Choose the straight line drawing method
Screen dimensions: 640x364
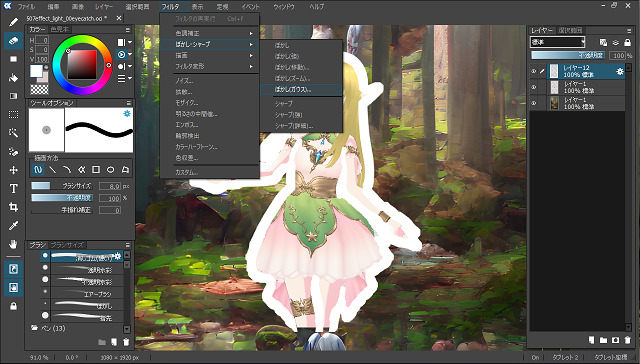click(53, 169)
